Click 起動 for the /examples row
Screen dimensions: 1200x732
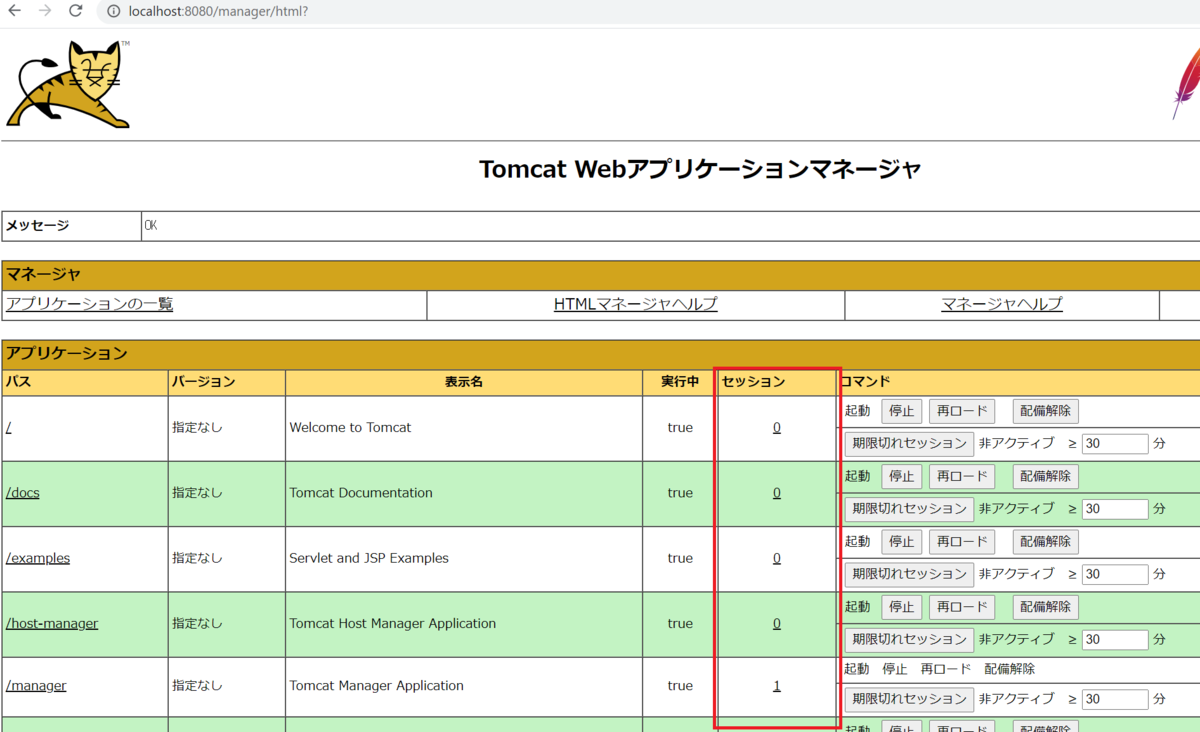pyautogui.click(x=857, y=541)
